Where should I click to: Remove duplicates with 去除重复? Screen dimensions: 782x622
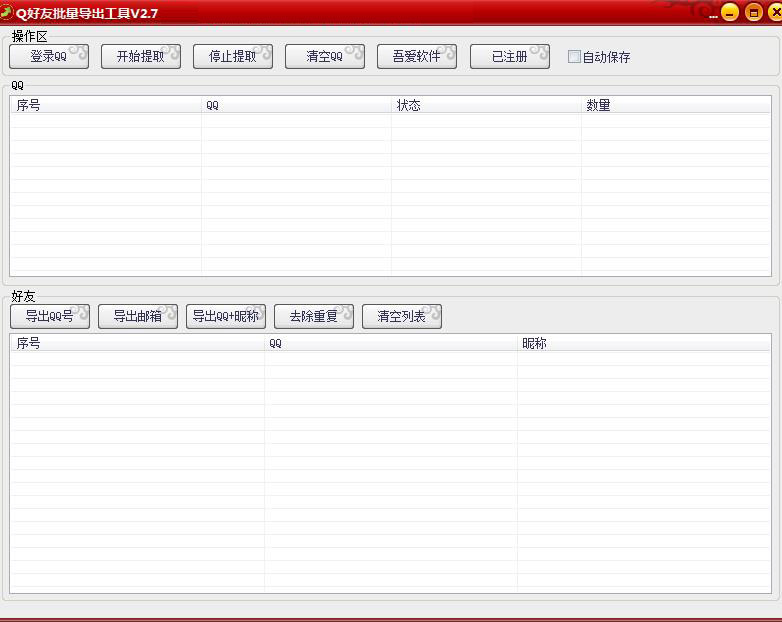[314, 316]
